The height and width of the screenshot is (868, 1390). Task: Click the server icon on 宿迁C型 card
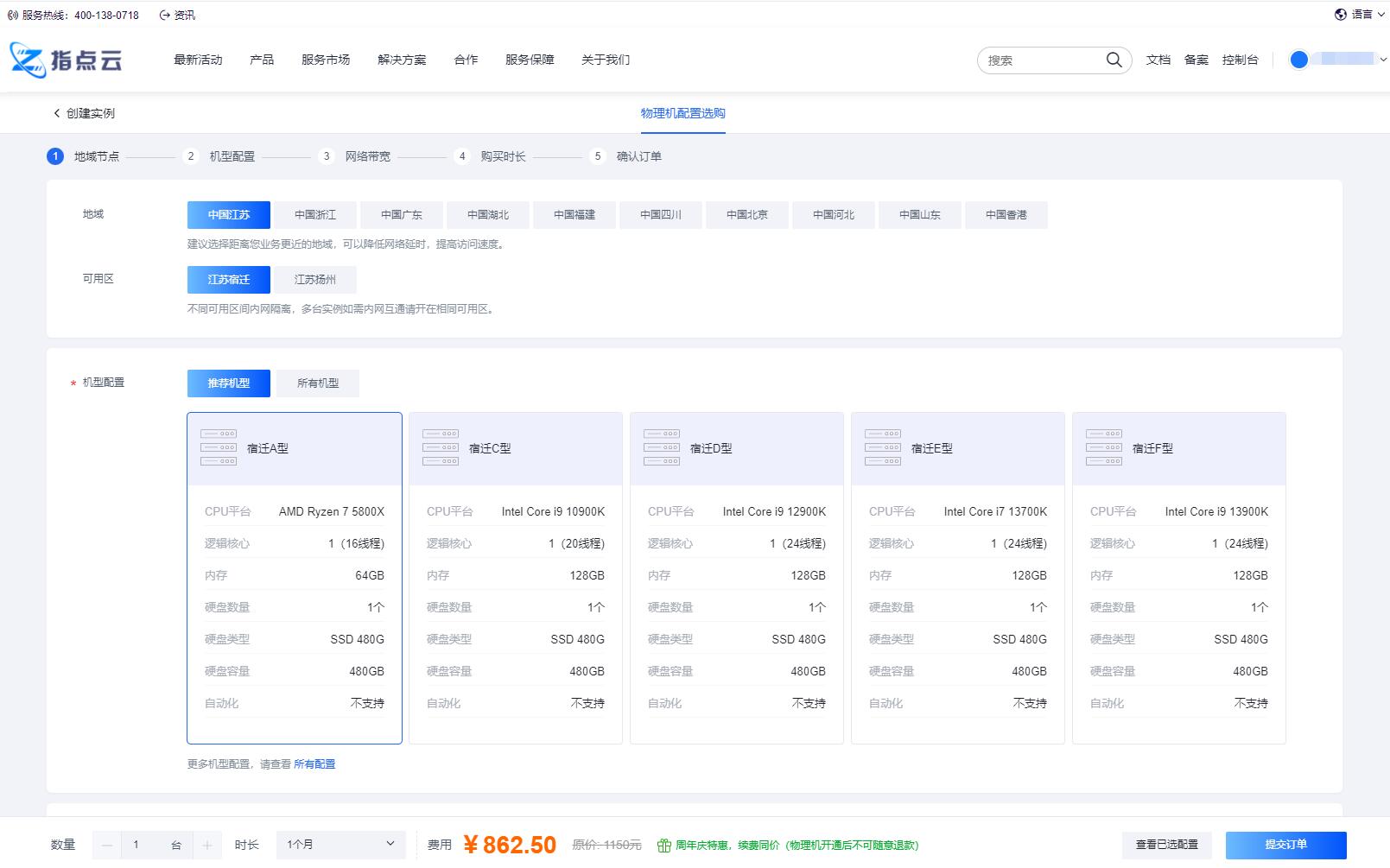tap(441, 447)
